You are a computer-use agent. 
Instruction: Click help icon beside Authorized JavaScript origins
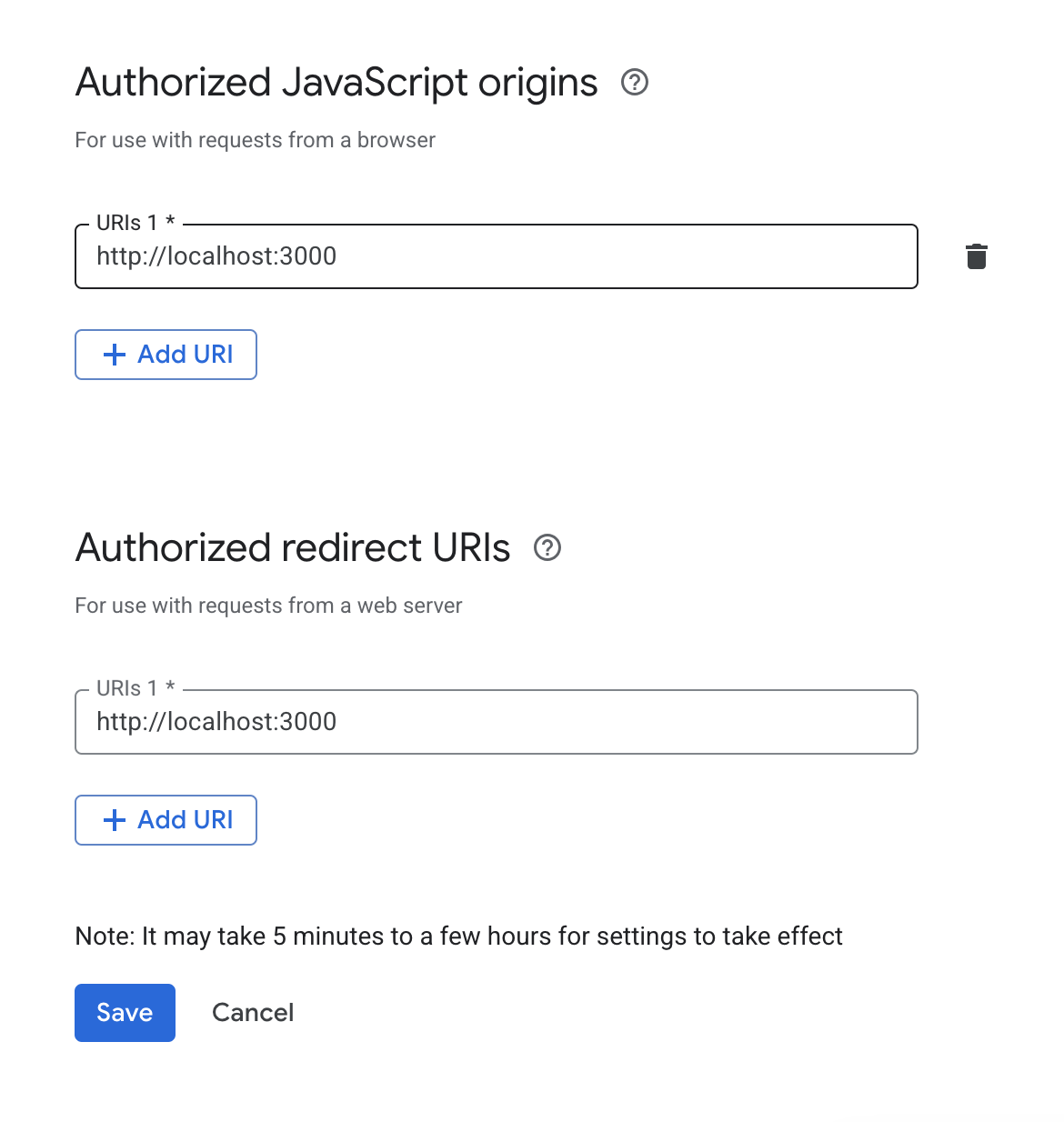pyautogui.click(x=634, y=83)
